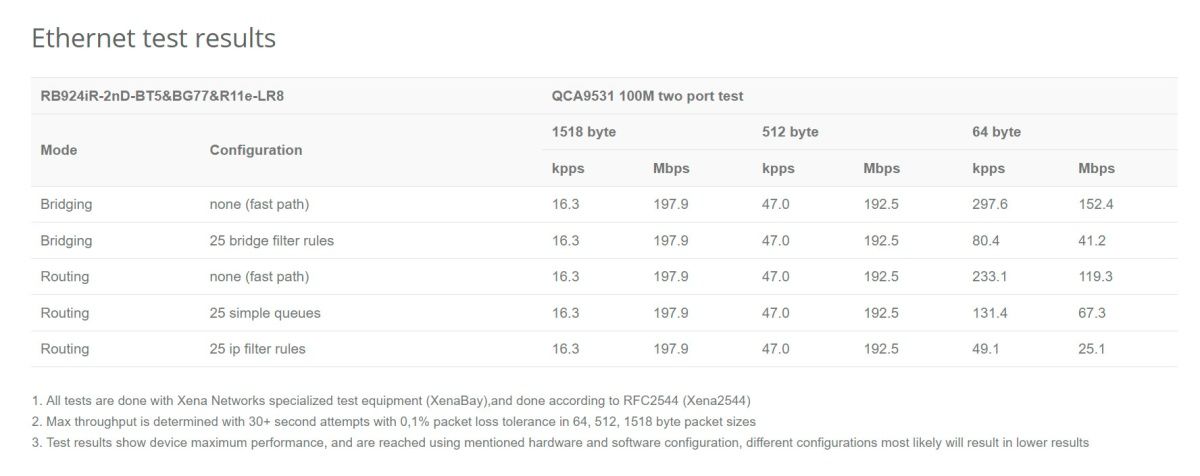Click the "Configuration" column header

(256, 150)
